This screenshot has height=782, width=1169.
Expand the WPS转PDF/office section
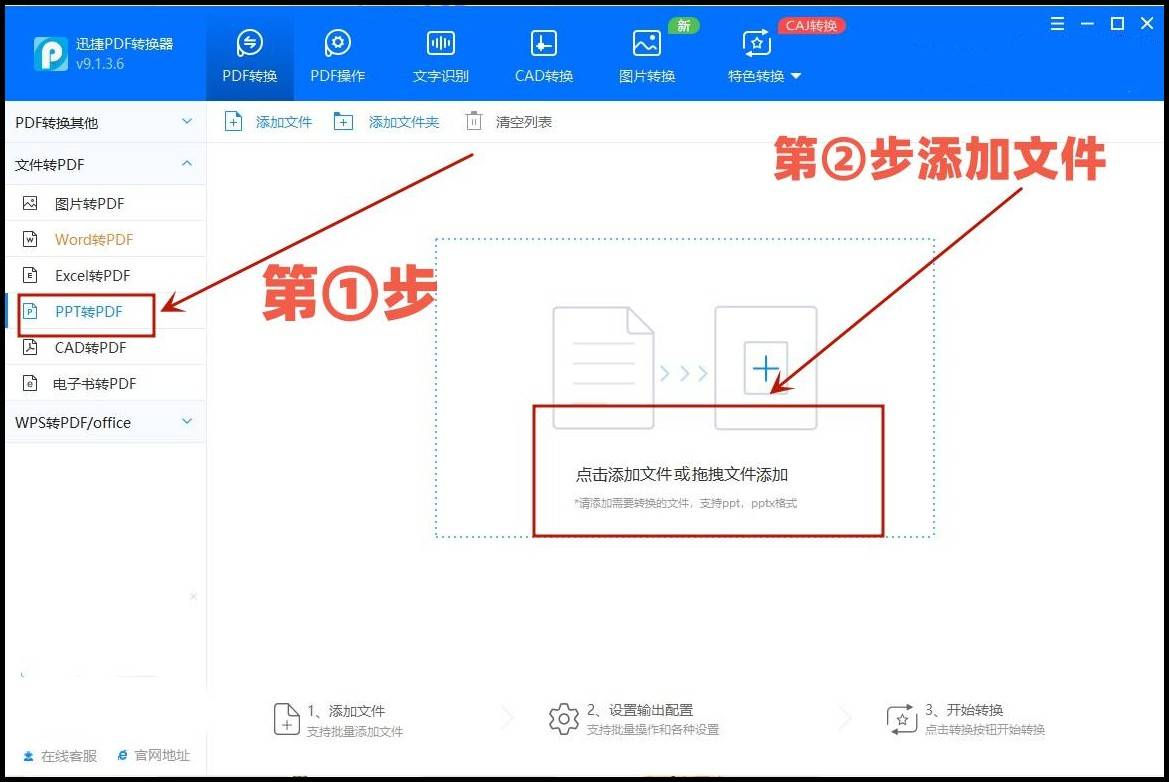point(105,423)
